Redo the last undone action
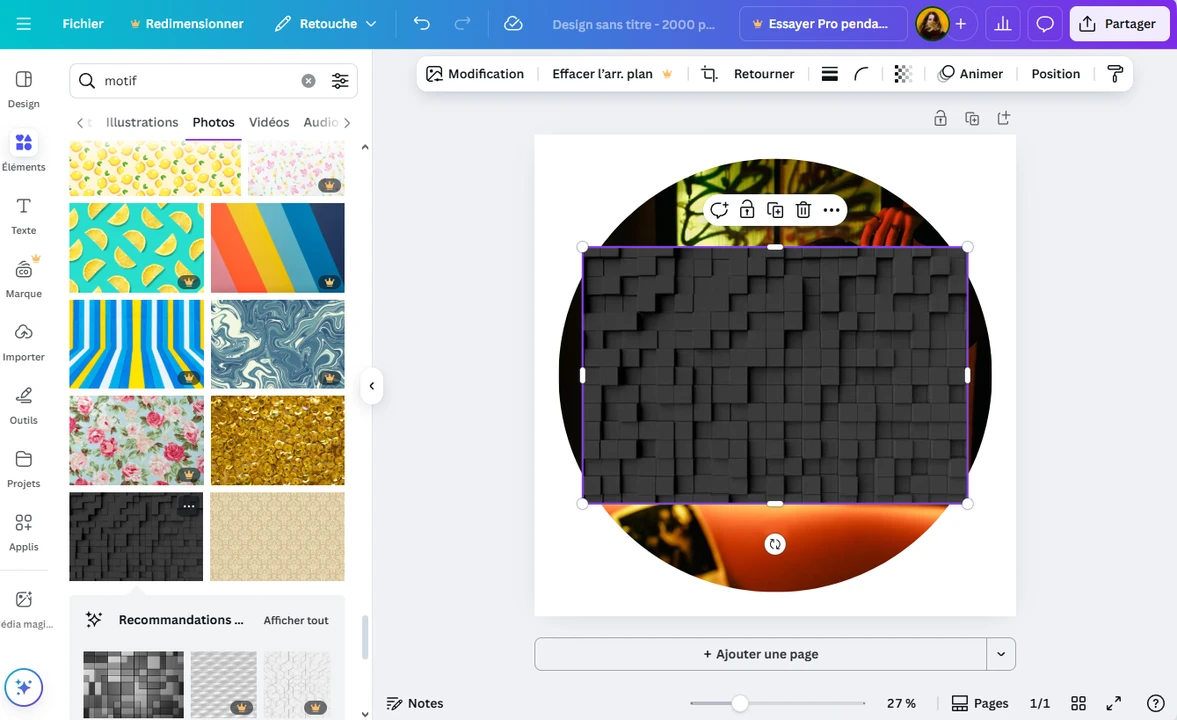Viewport: 1177px width, 720px height. pos(462,24)
